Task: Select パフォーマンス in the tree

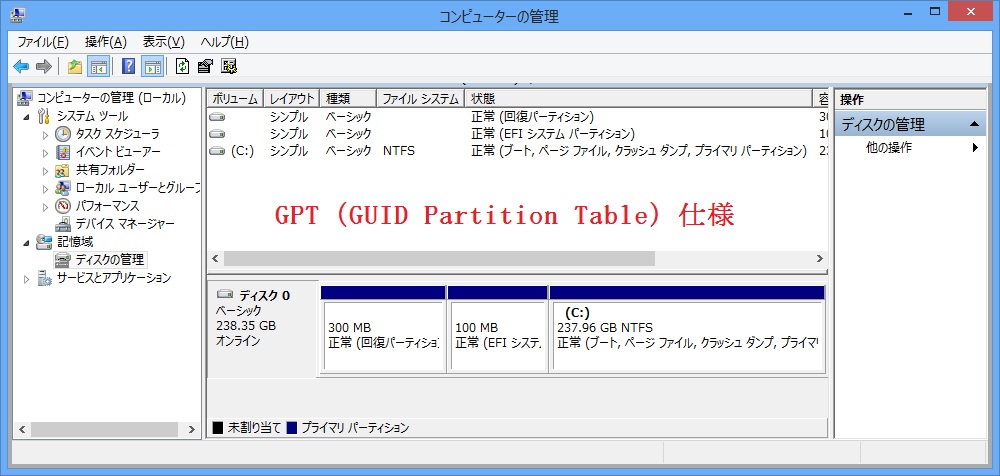Action: pyautogui.click(x=107, y=206)
